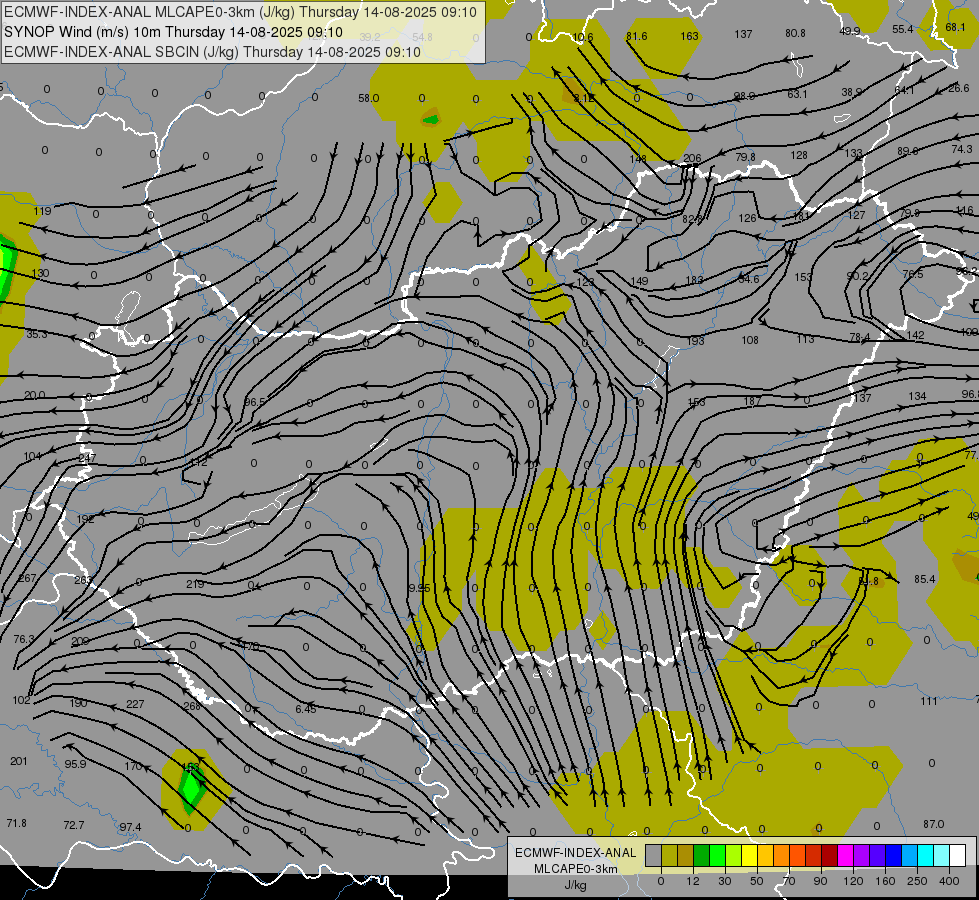Click the SBCIN header line at top
Screen dimensions: 979x900
[212, 52]
